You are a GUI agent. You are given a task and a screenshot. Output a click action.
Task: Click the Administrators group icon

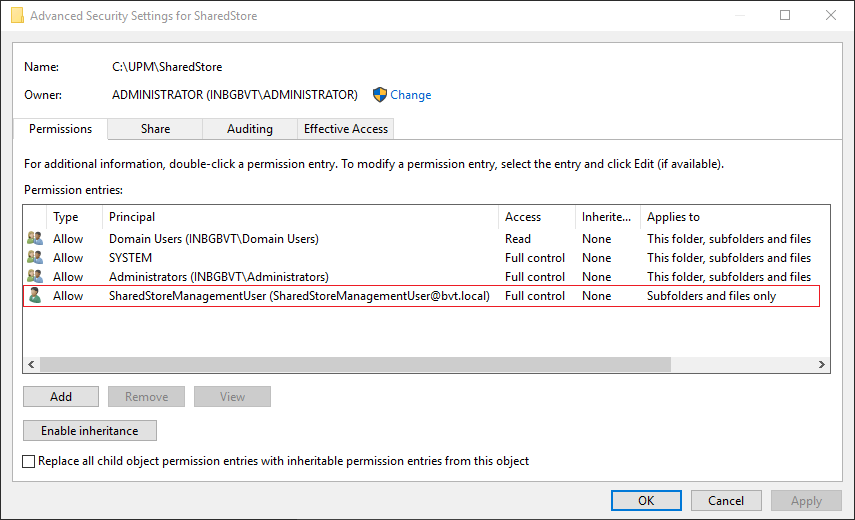point(35,277)
